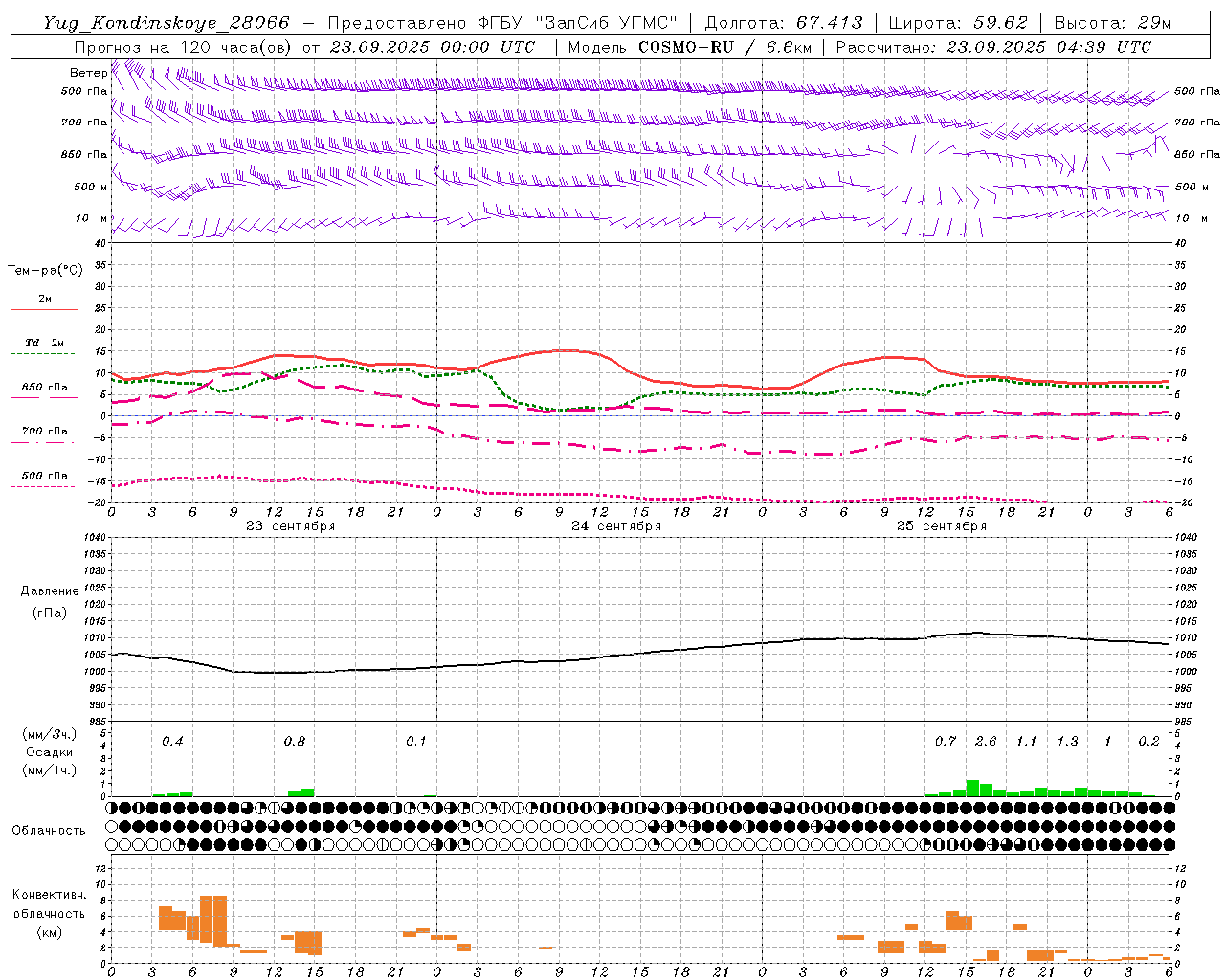Viewport: 1225px width, 980px height.
Task: Click the tallest green precipitation bar
Action: [x=972, y=788]
